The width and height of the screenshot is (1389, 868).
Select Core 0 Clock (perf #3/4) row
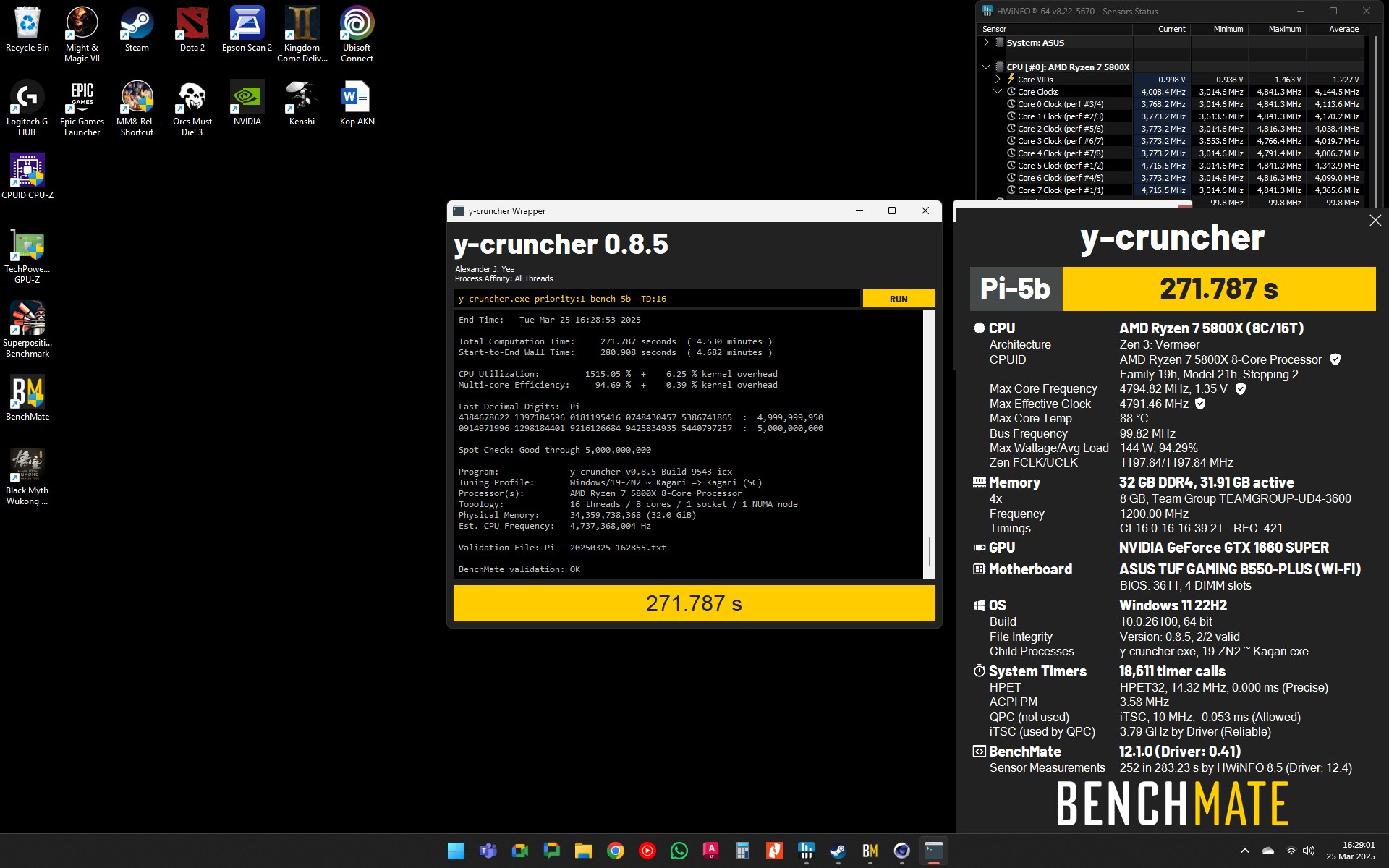pyautogui.click(x=1171, y=104)
